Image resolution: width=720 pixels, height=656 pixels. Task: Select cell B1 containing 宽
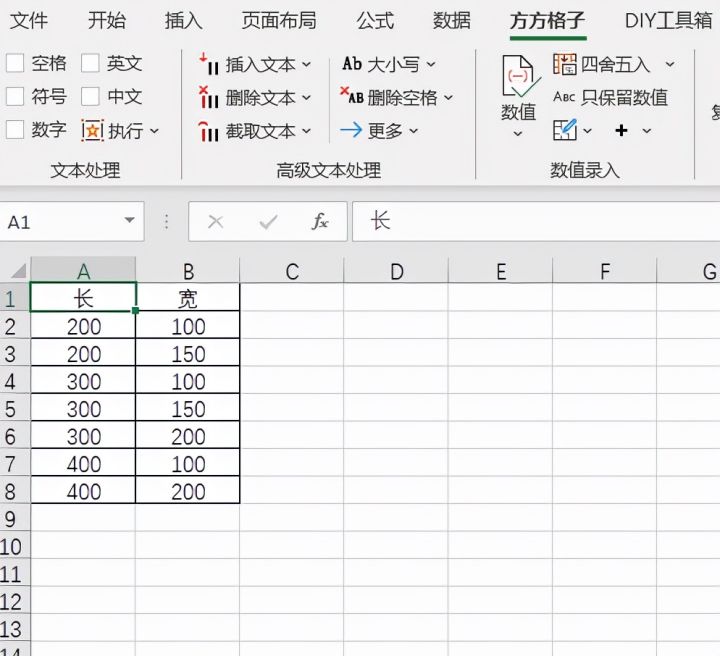click(x=188, y=298)
